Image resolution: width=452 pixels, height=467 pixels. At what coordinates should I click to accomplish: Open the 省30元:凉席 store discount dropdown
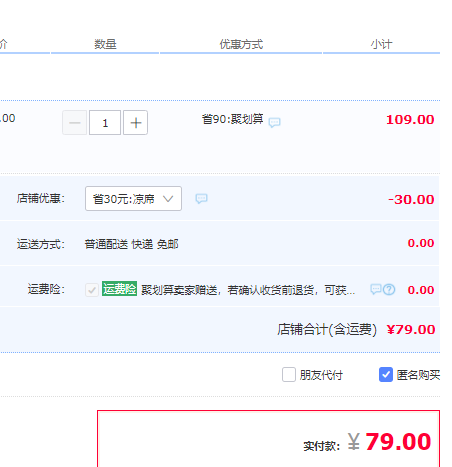(133, 199)
